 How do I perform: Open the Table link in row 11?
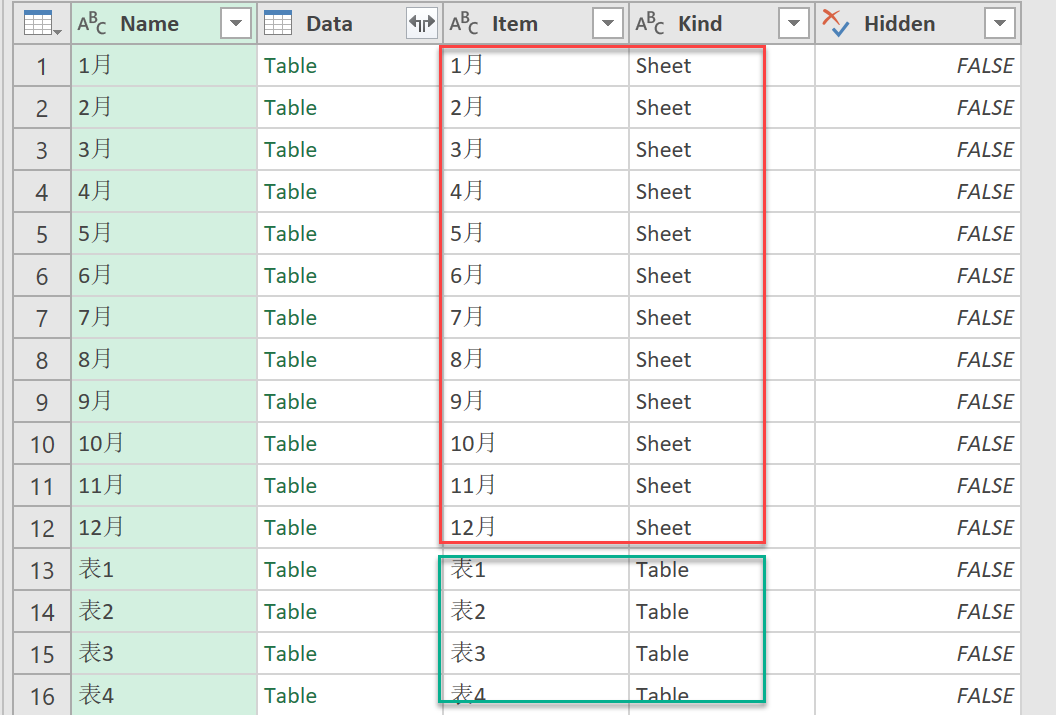[x=290, y=485]
